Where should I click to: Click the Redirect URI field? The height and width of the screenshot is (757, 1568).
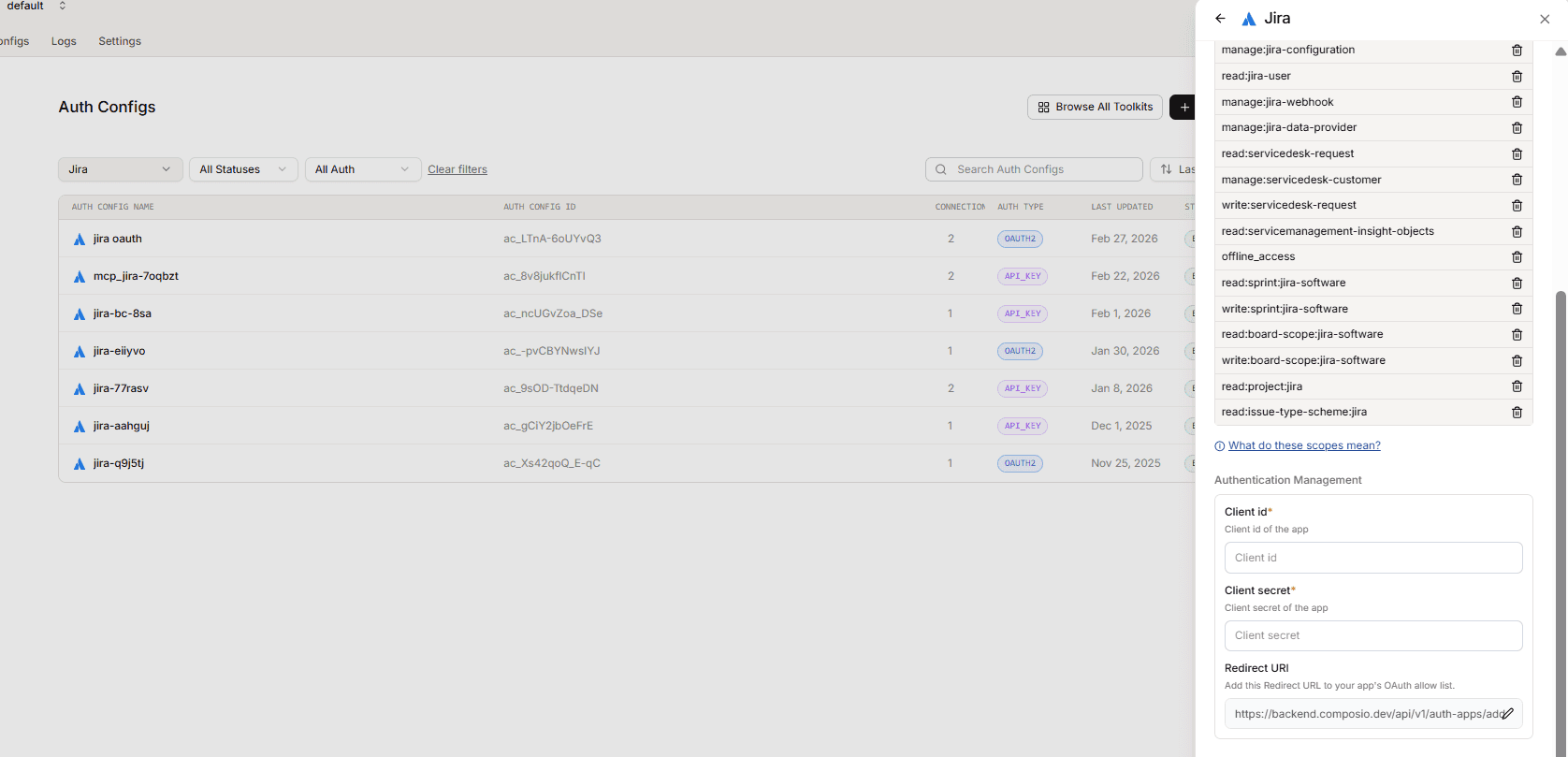click(x=1373, y=714)
